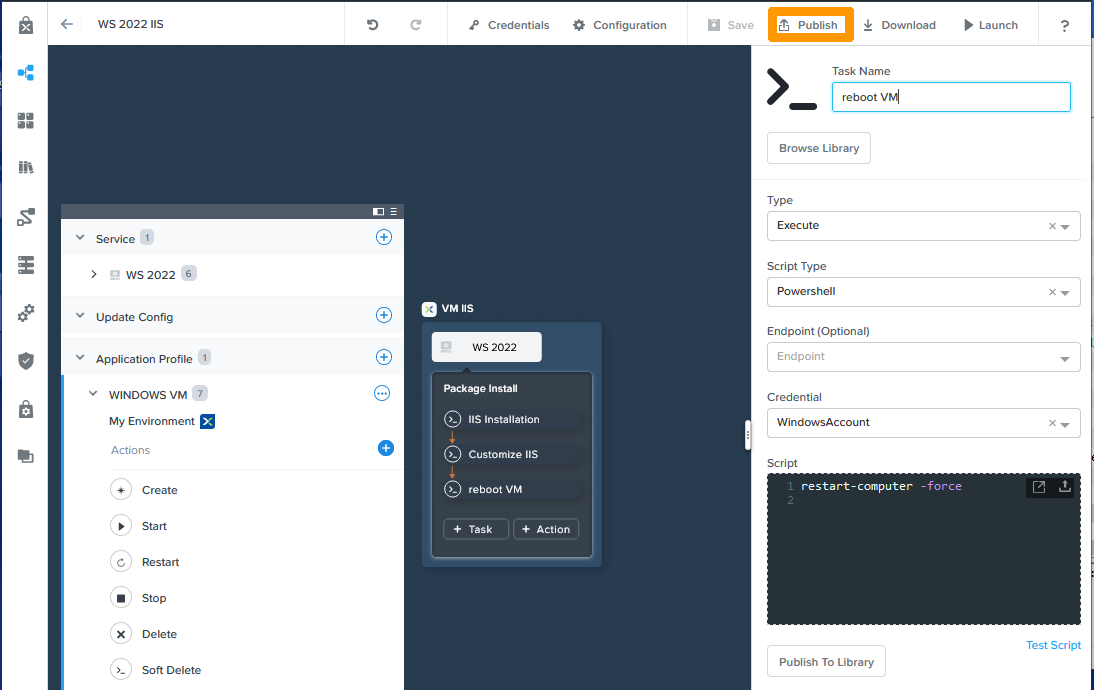1094x690 pixels.
Task: Click the Publish button
Action: pyautogui.click(x=810, y=25)
